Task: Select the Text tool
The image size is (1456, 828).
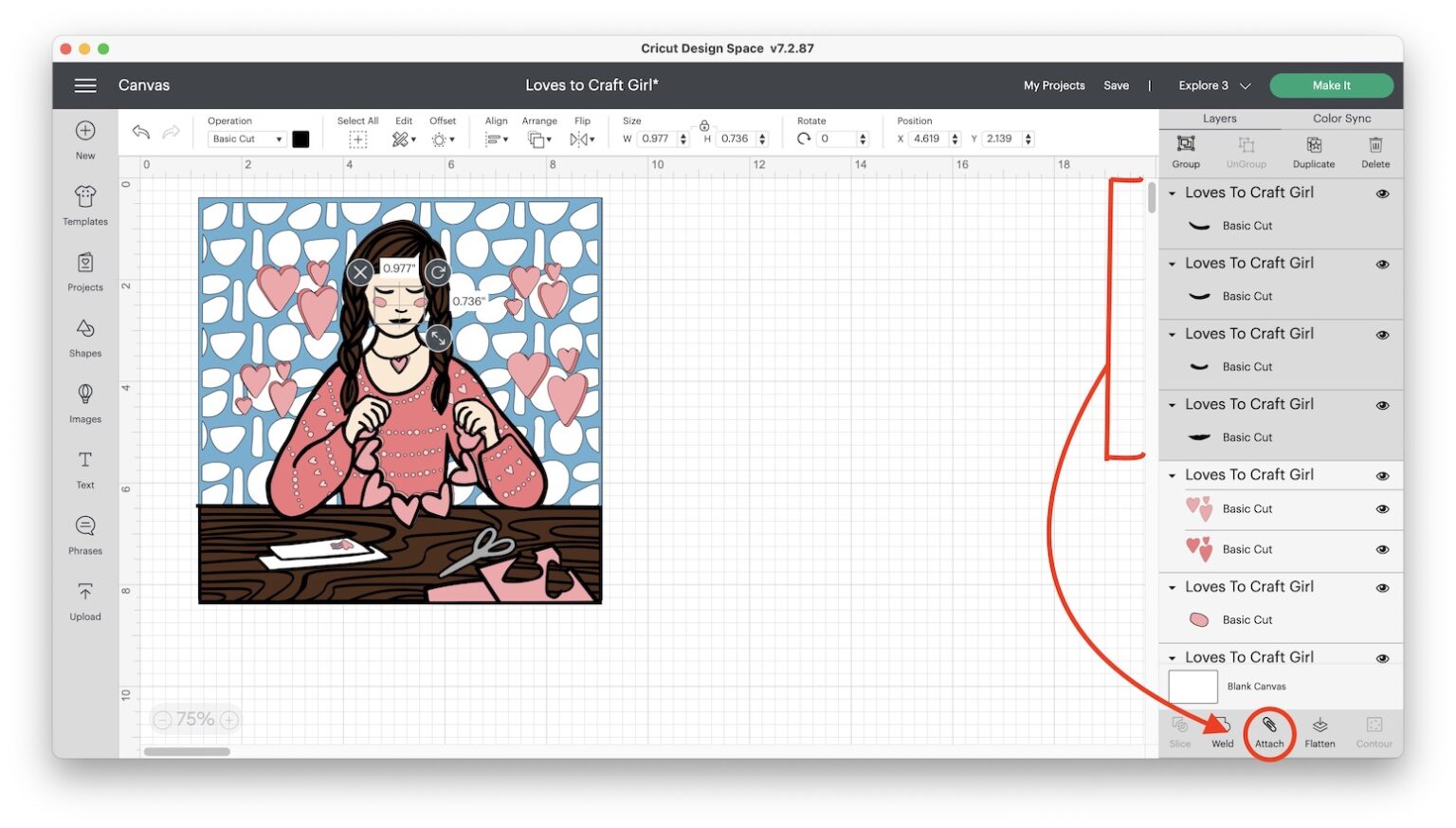Action: click(x=84, y=468)
